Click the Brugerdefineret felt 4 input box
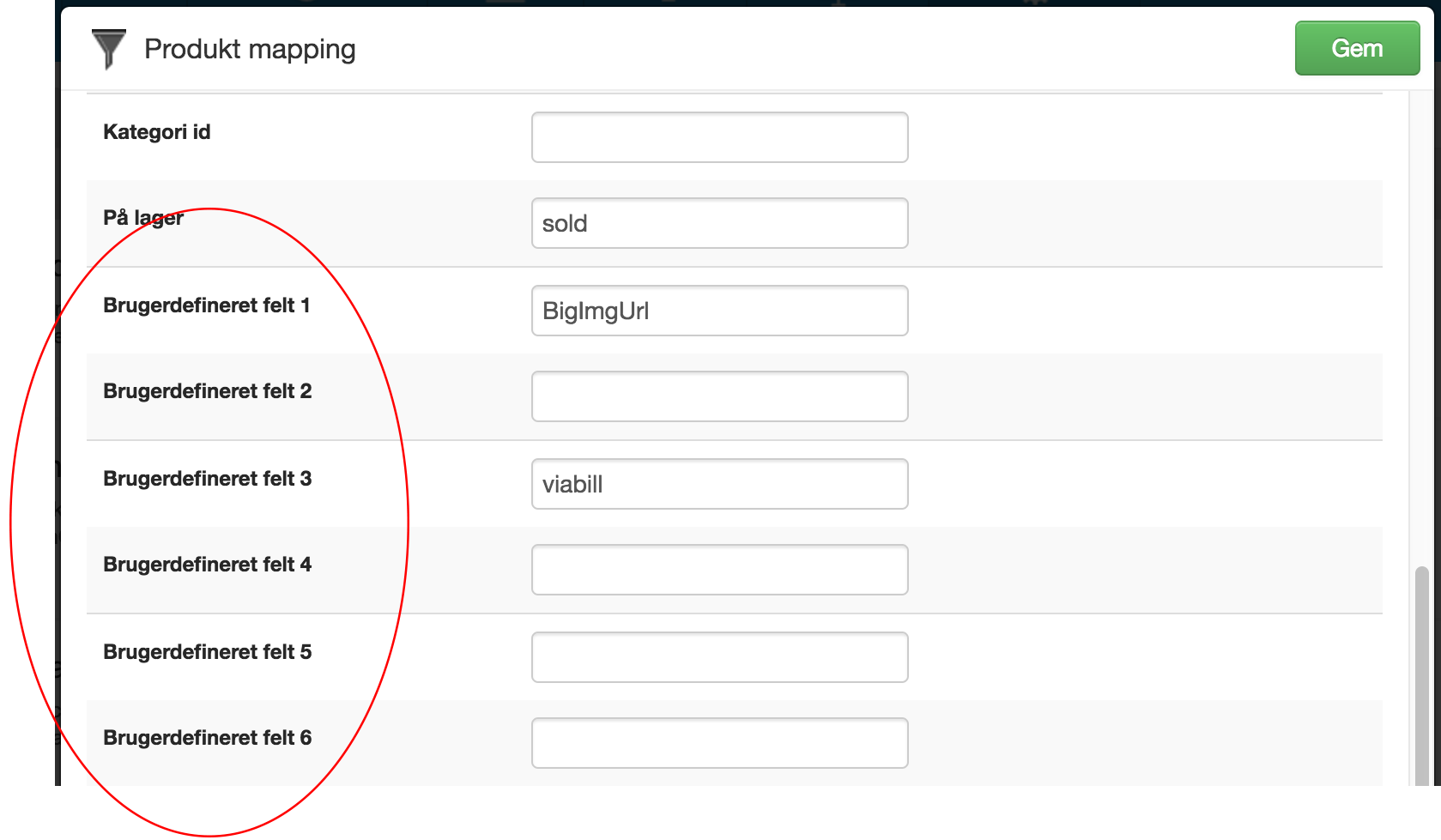This screenshot has width=1441, height=840. click(x=719, y=570)
